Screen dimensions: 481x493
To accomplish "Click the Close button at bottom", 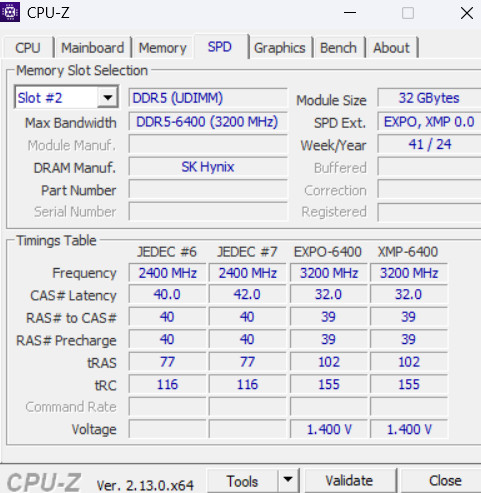I will (445, 481).
